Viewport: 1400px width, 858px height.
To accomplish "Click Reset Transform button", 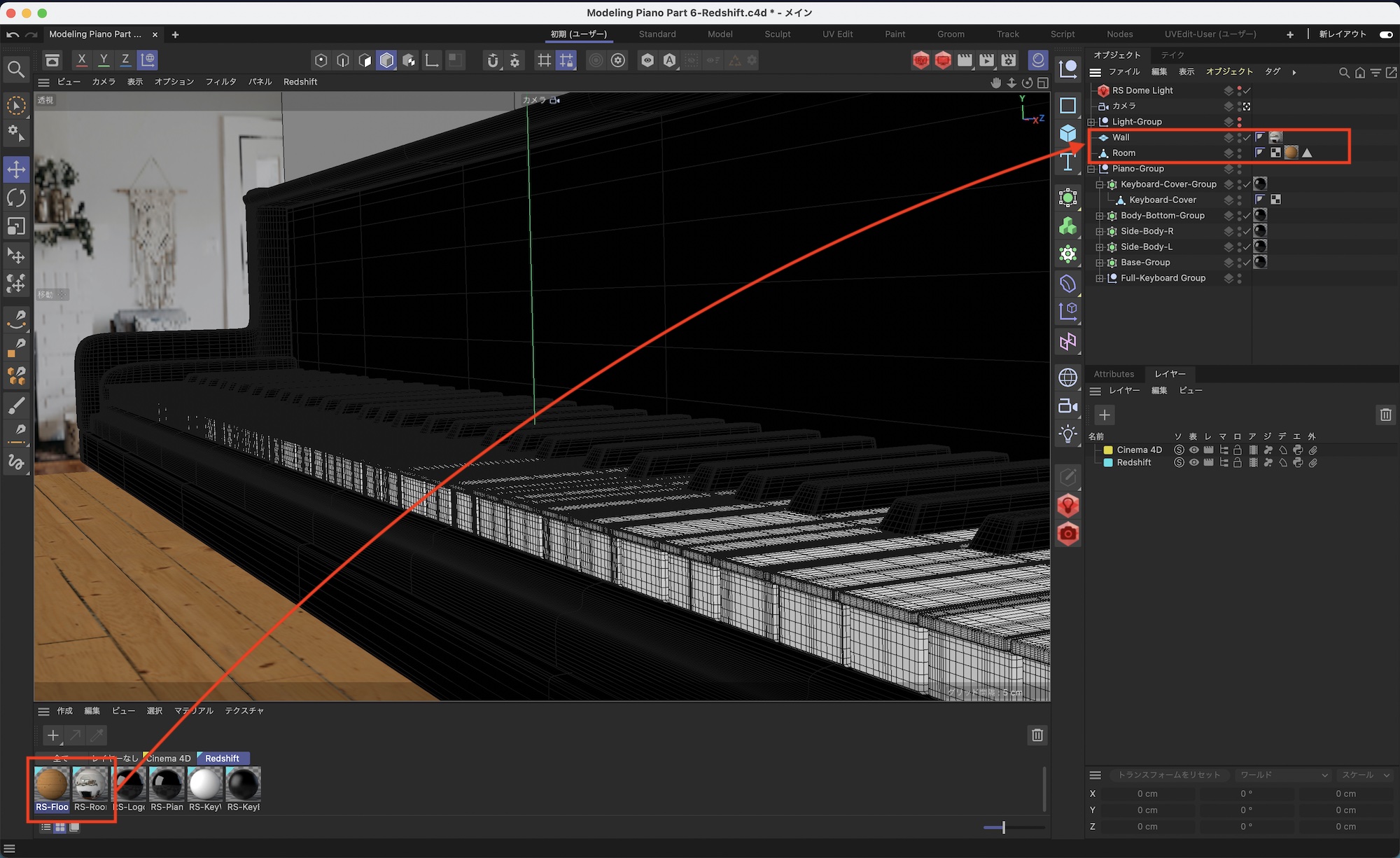I will point(1168,775).
